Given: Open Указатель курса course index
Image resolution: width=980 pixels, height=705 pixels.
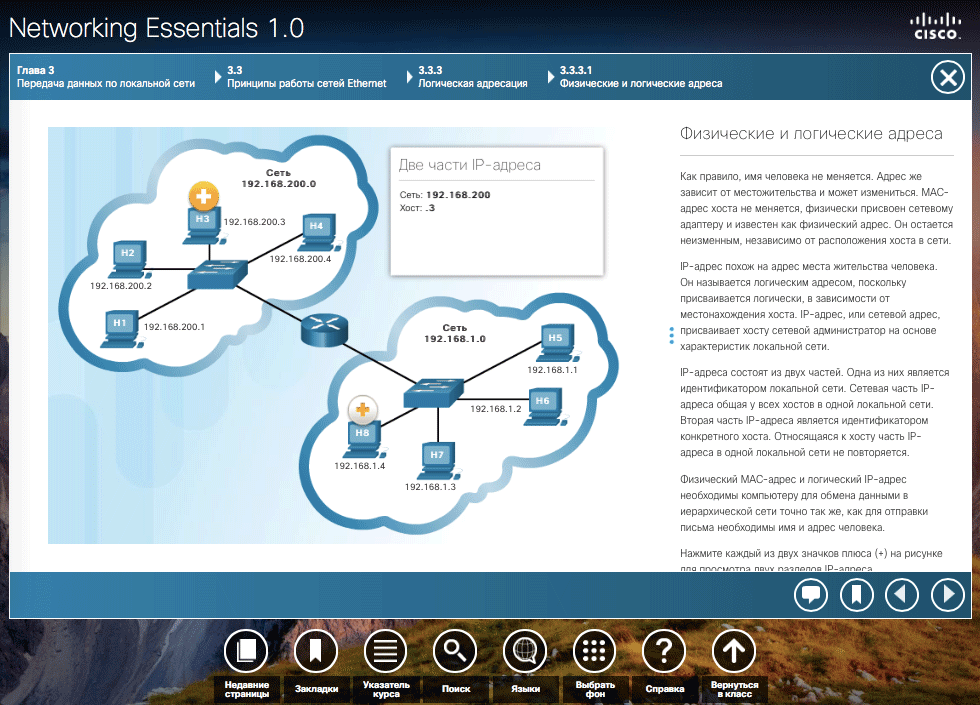Looking at the screenshot, I should point(386,651).
